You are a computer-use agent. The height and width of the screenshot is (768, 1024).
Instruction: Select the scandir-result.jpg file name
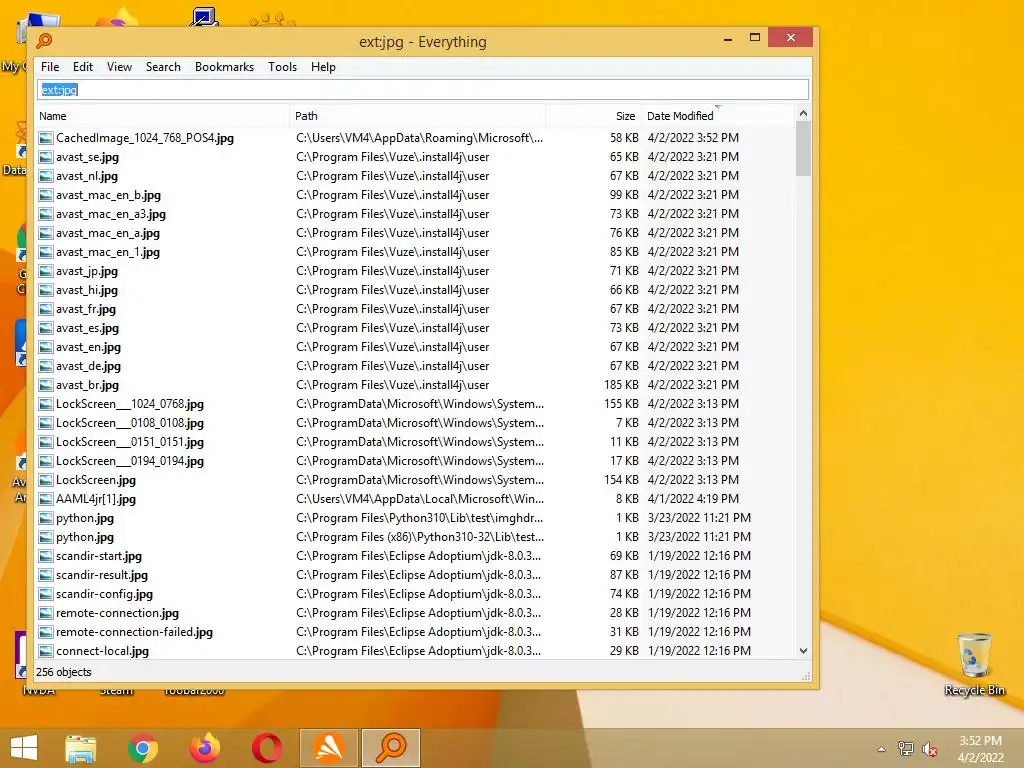(102, 575)
